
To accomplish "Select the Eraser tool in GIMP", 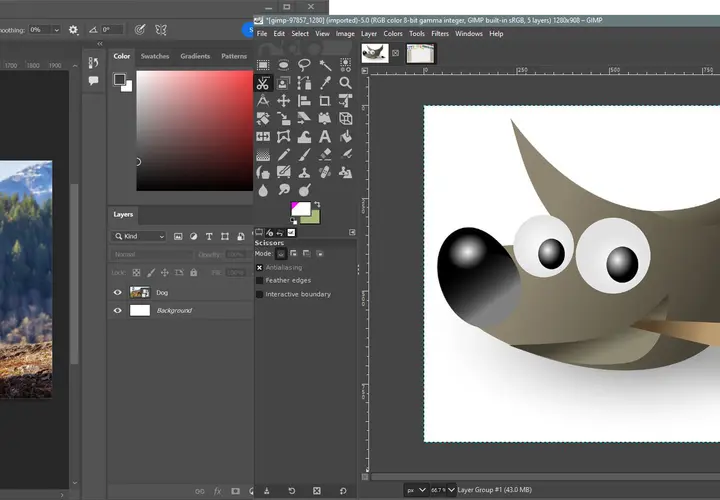I will 325,154.
